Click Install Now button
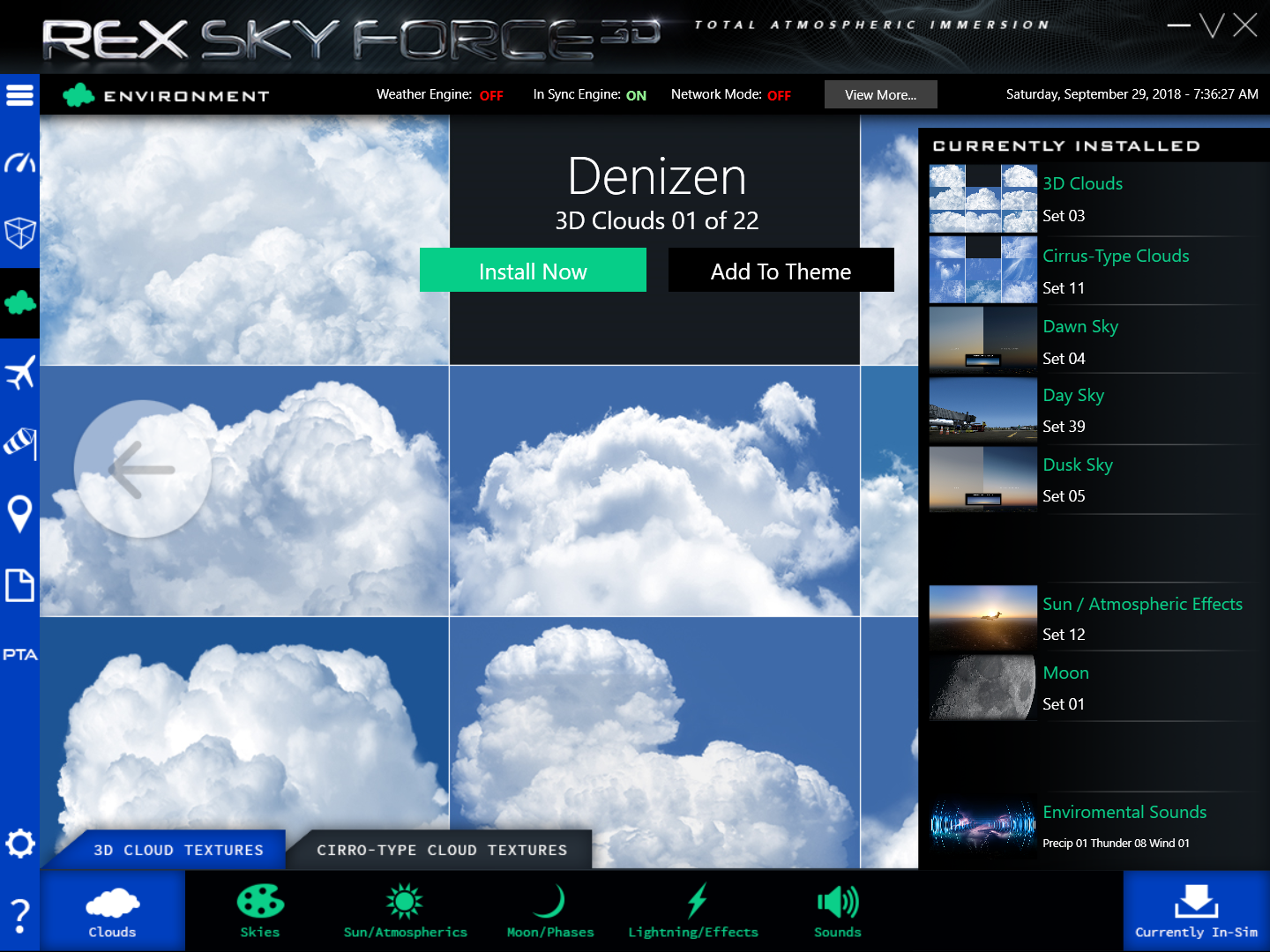1270x952 pixels. point(533,270)
